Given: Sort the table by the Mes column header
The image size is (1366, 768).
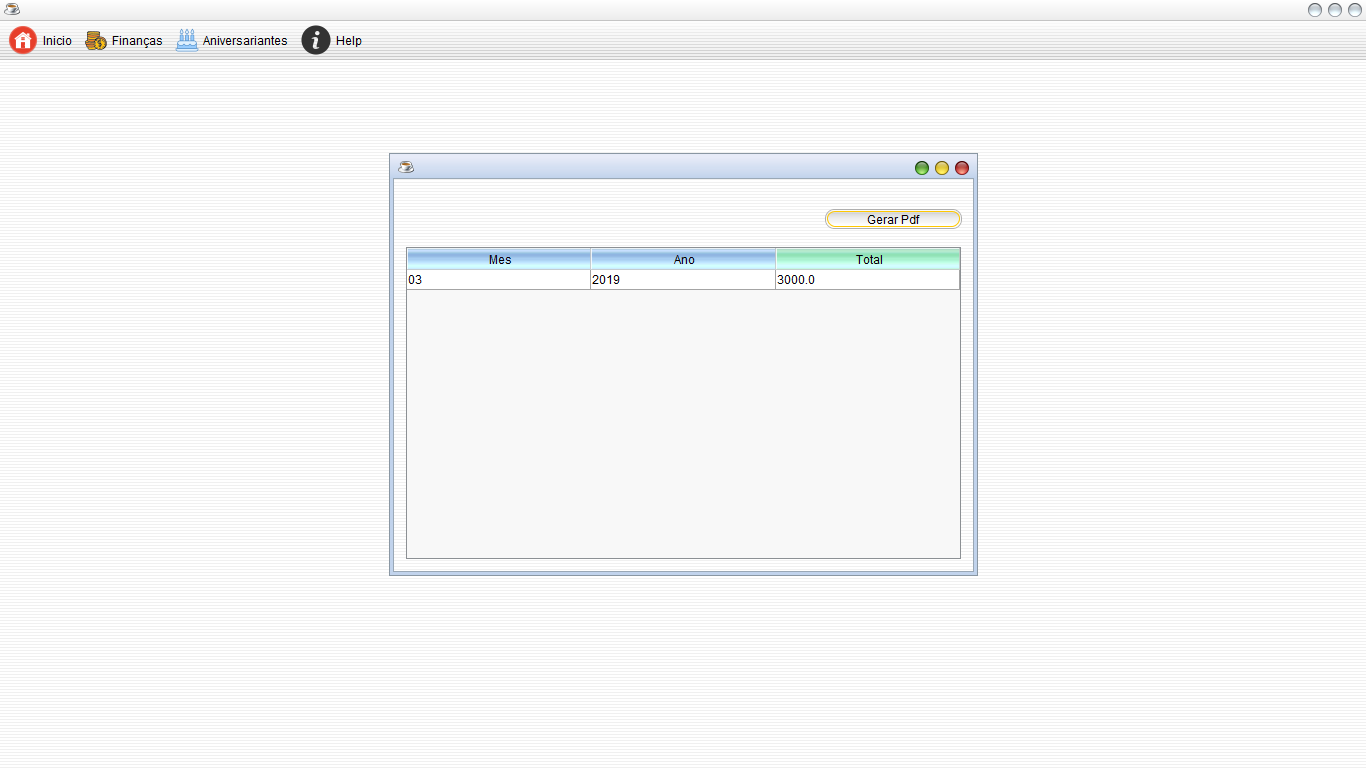Looking at the screenshot, I should click(499, 259).
